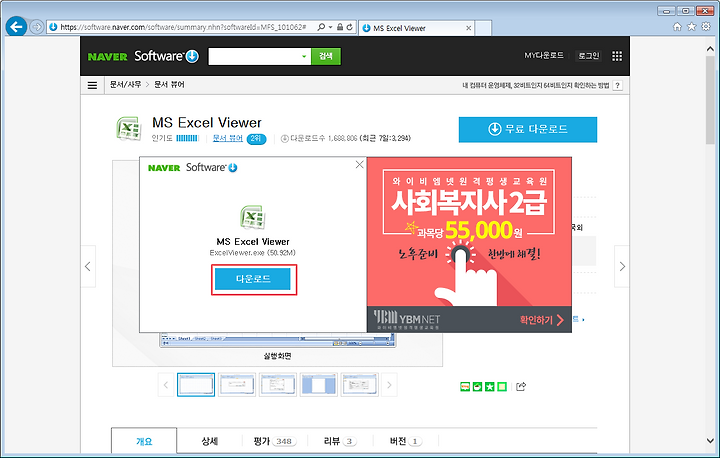Show previous screenshot with left side arrow
Viewport: 720px width, 458px height.
point(88,266)
